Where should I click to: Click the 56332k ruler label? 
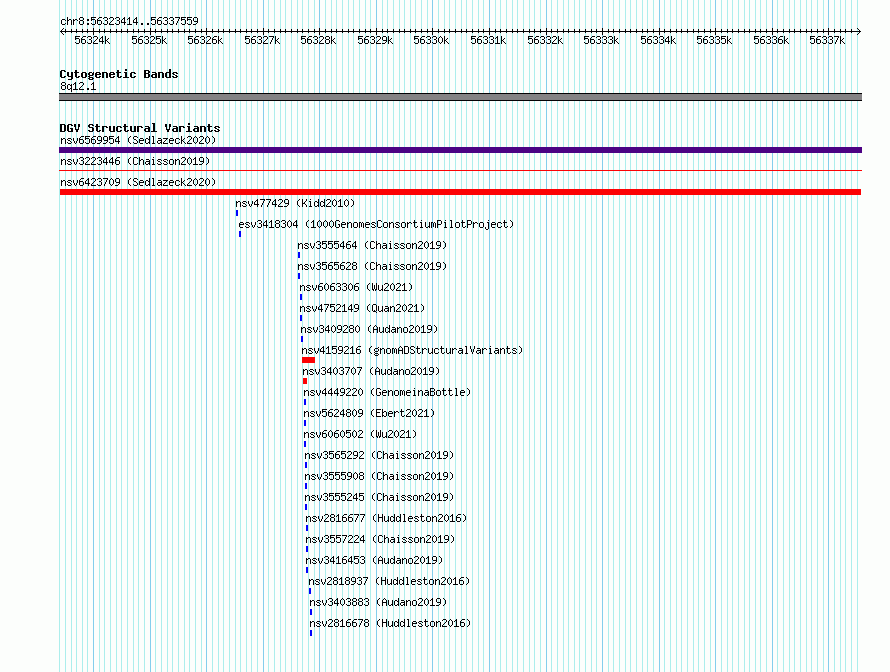[545, 40]
